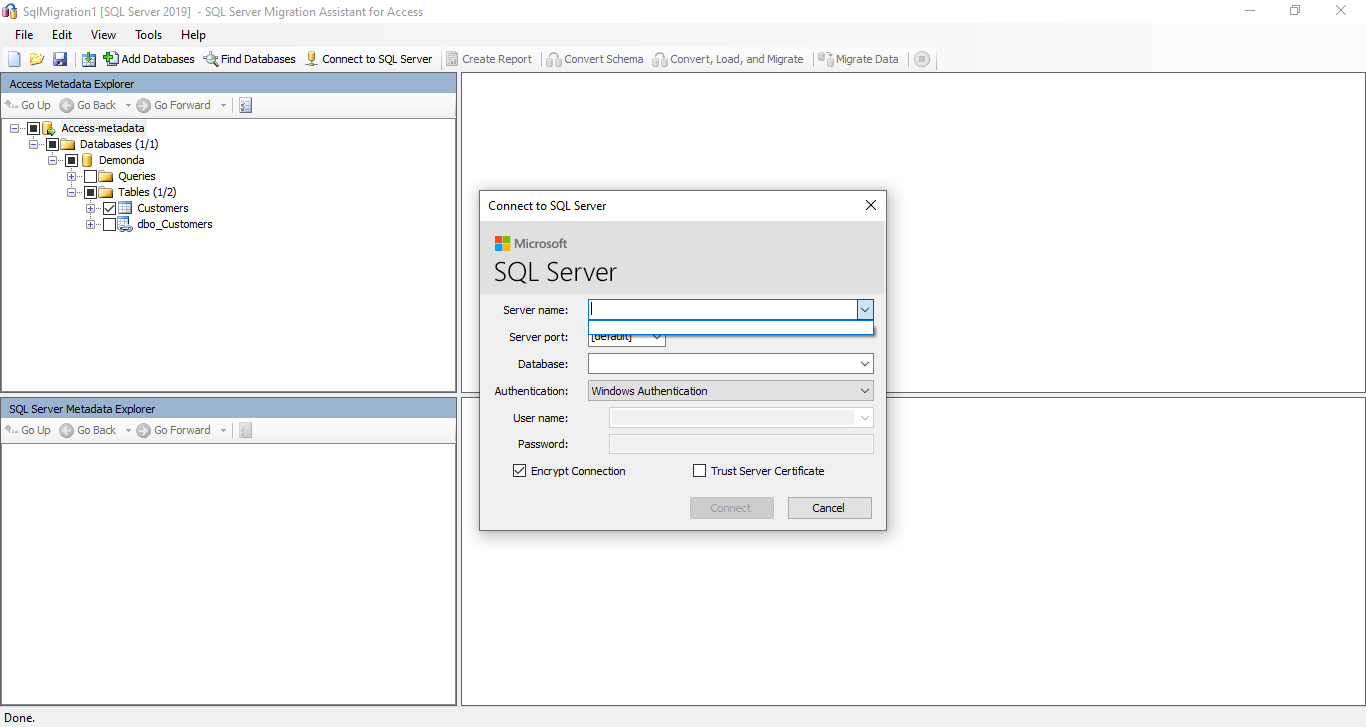Open Go Back history dropdown arrow in Access Explorer
This screenshot has height=727, width=1366.
click(x=128, y=105)
